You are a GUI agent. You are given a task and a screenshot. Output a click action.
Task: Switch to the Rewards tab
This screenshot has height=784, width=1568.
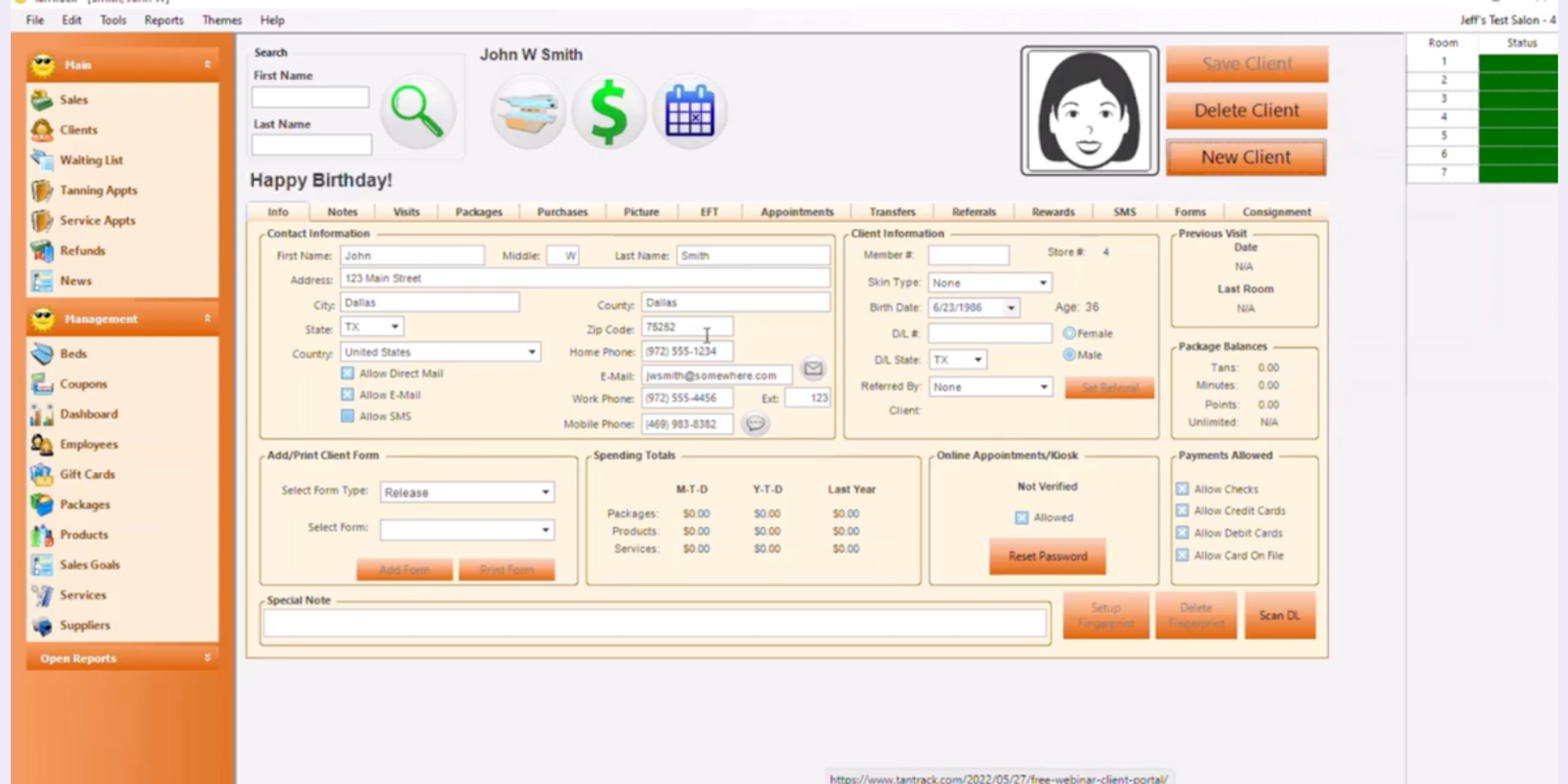point(1053,212)
